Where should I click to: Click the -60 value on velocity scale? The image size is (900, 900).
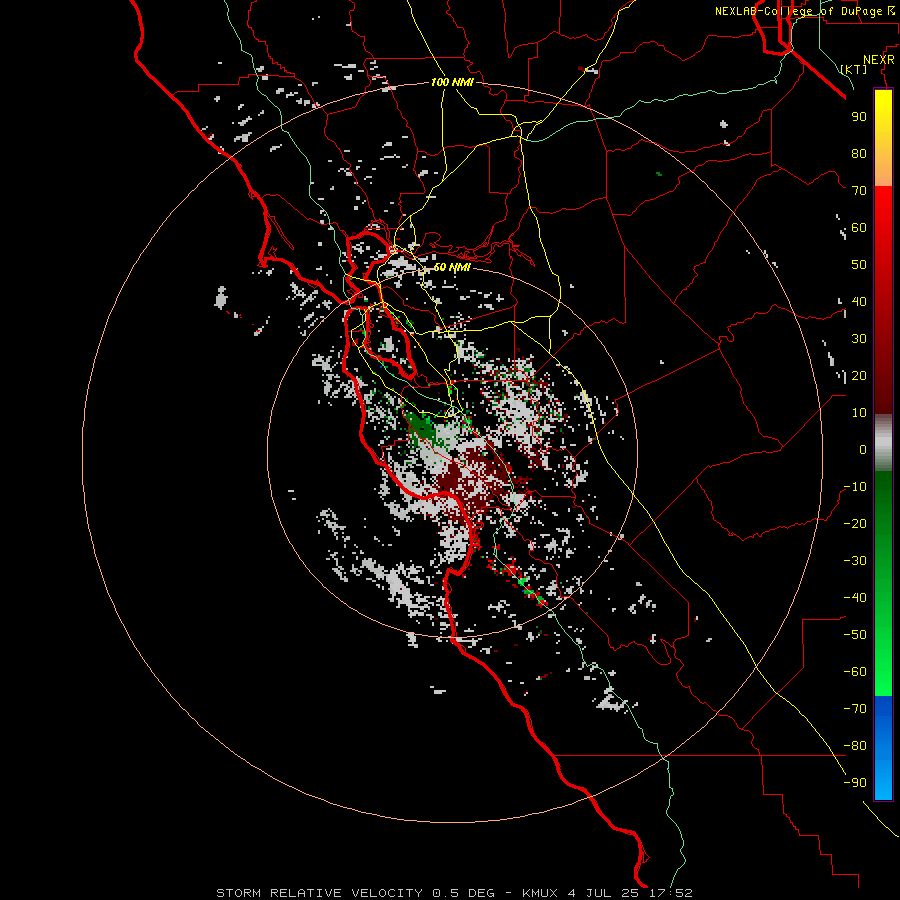855,672
